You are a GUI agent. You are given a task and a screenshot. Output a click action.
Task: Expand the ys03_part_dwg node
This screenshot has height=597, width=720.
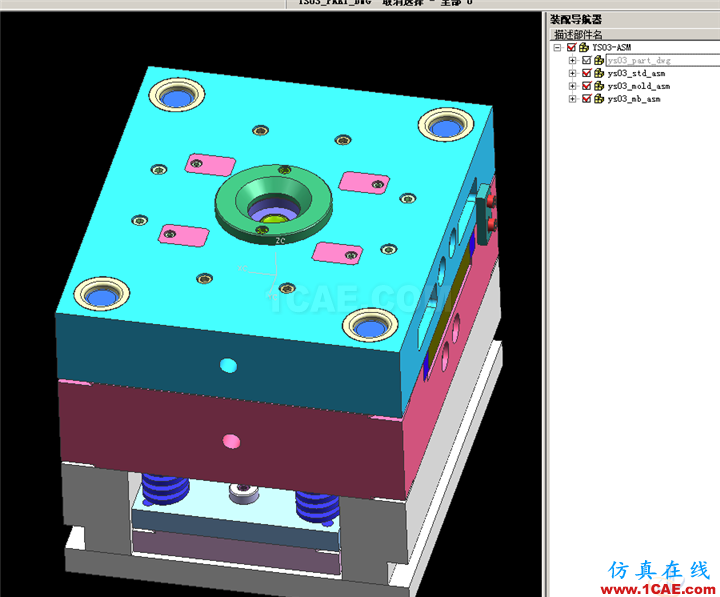point(572,60)
